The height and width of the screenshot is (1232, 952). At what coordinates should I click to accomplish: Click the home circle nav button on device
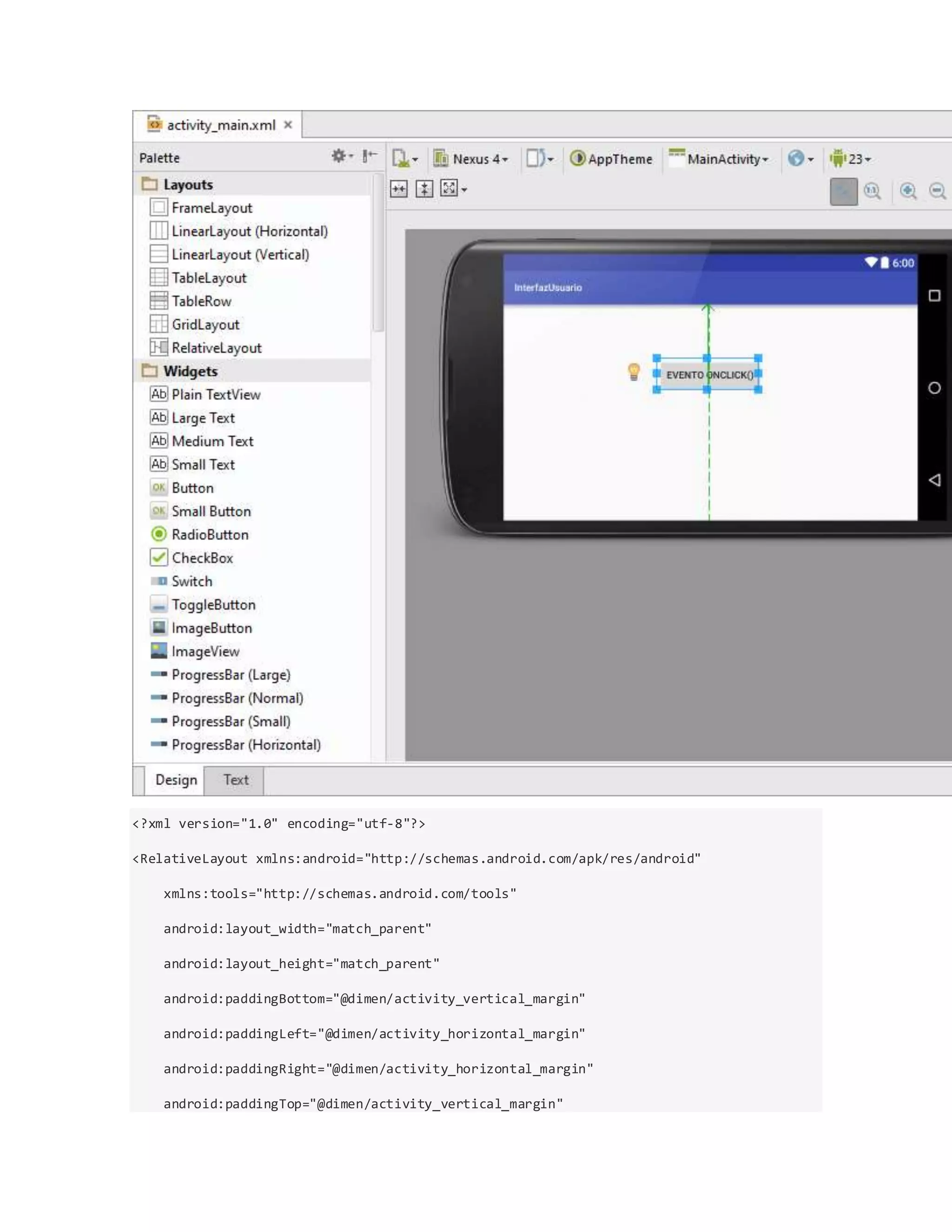(x=934, y=388)
